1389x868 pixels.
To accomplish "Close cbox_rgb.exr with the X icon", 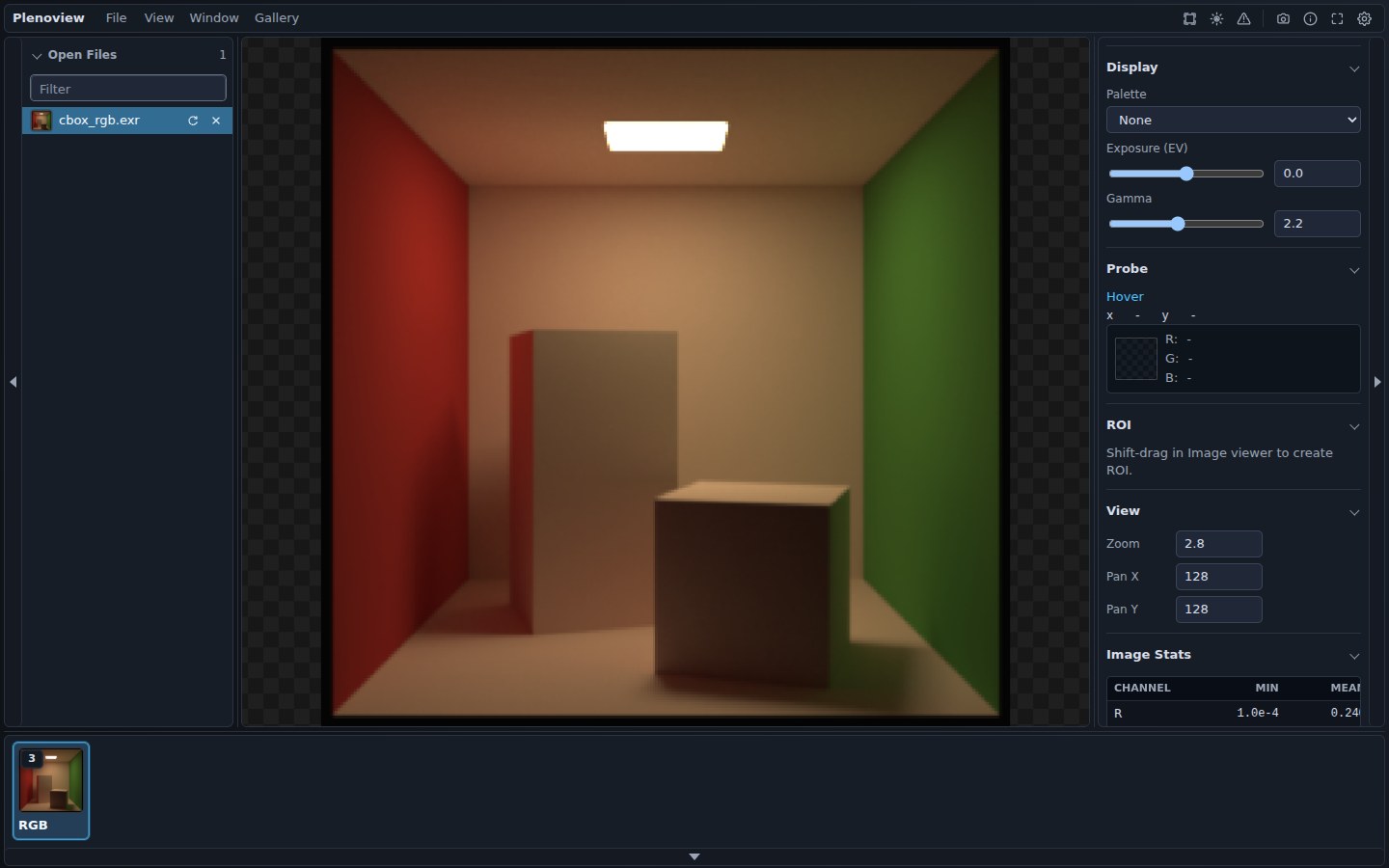I will (x=216, y=121).
